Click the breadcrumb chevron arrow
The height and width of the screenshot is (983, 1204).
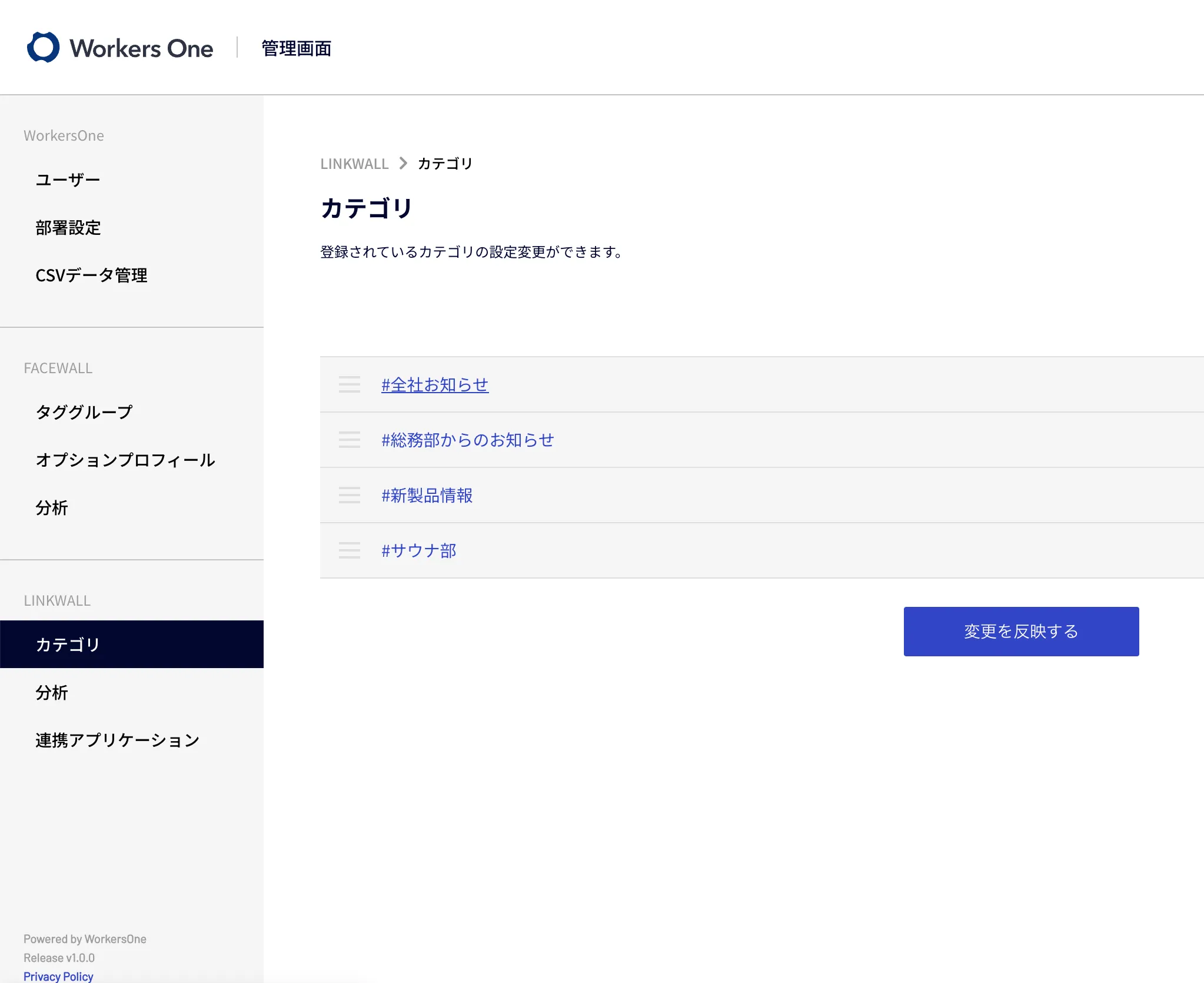[403, 163]
